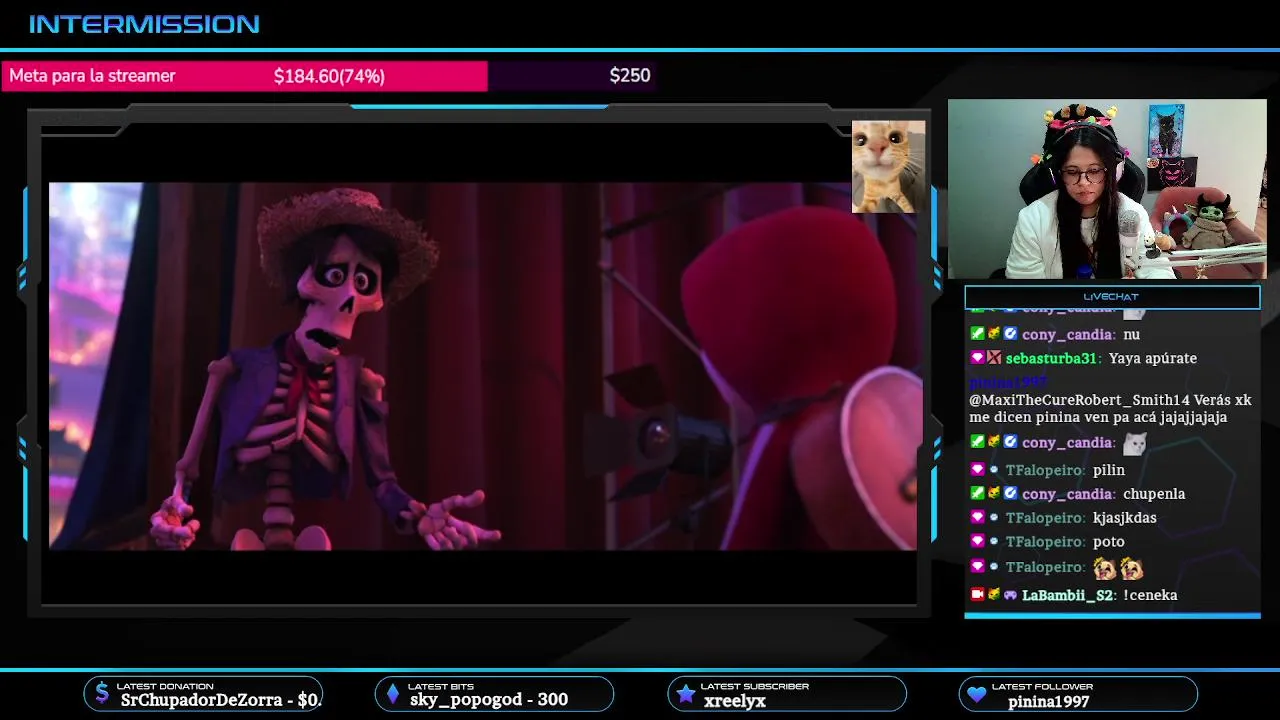The width and height of the screenshot is (1280, 720).
Task: Click the Latest Donation panel showing SrChupadorDeZorra
Action: pos(203,693)
